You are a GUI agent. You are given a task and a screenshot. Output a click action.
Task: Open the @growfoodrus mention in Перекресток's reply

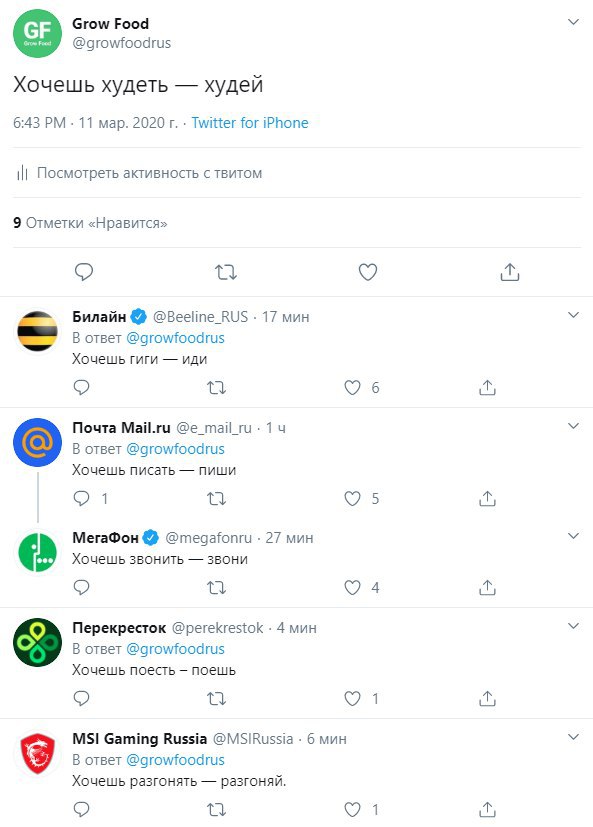click(x=175, y=649)
